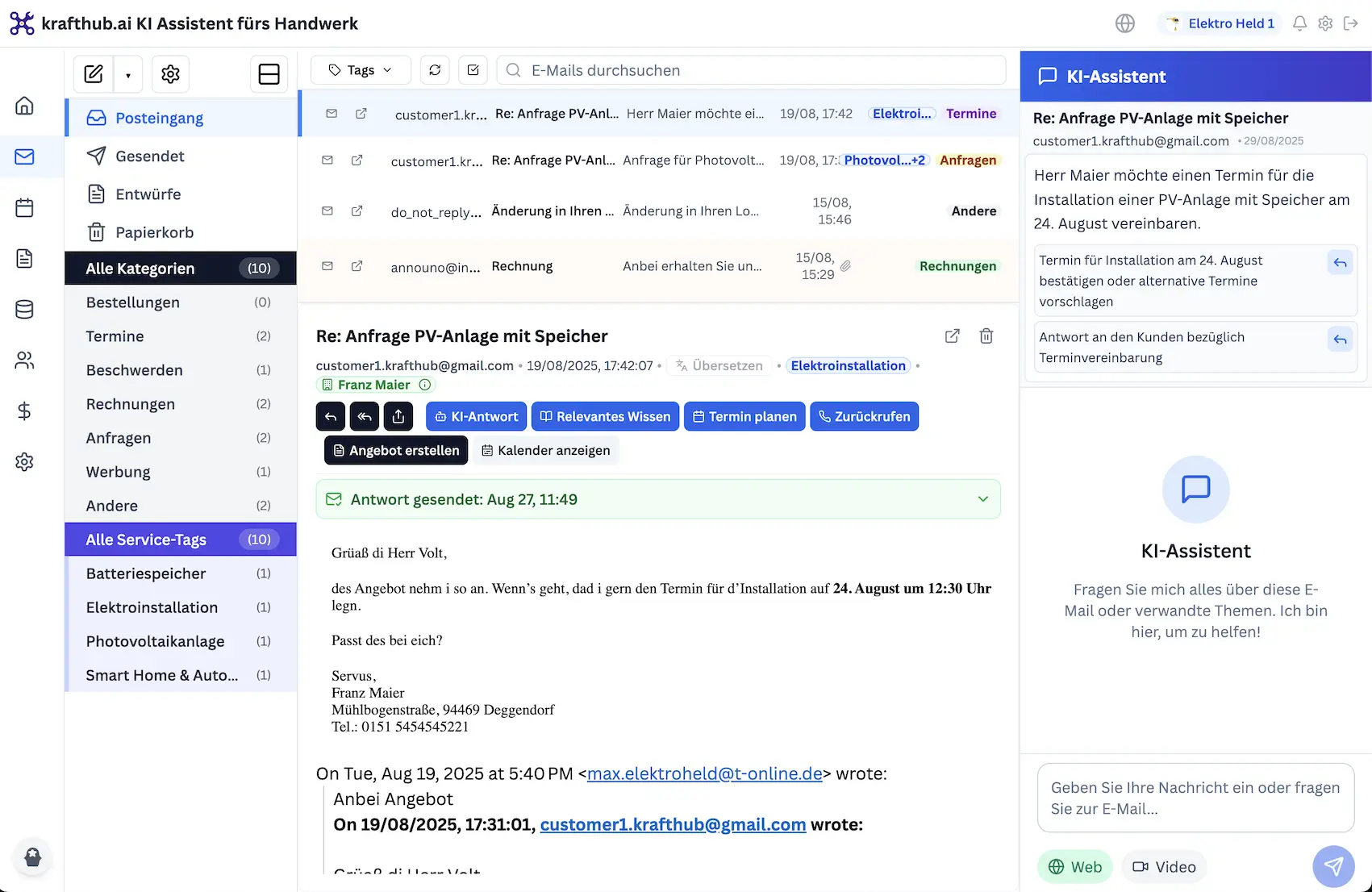Translate the email via Übersetzen

(x=719, y=365)
